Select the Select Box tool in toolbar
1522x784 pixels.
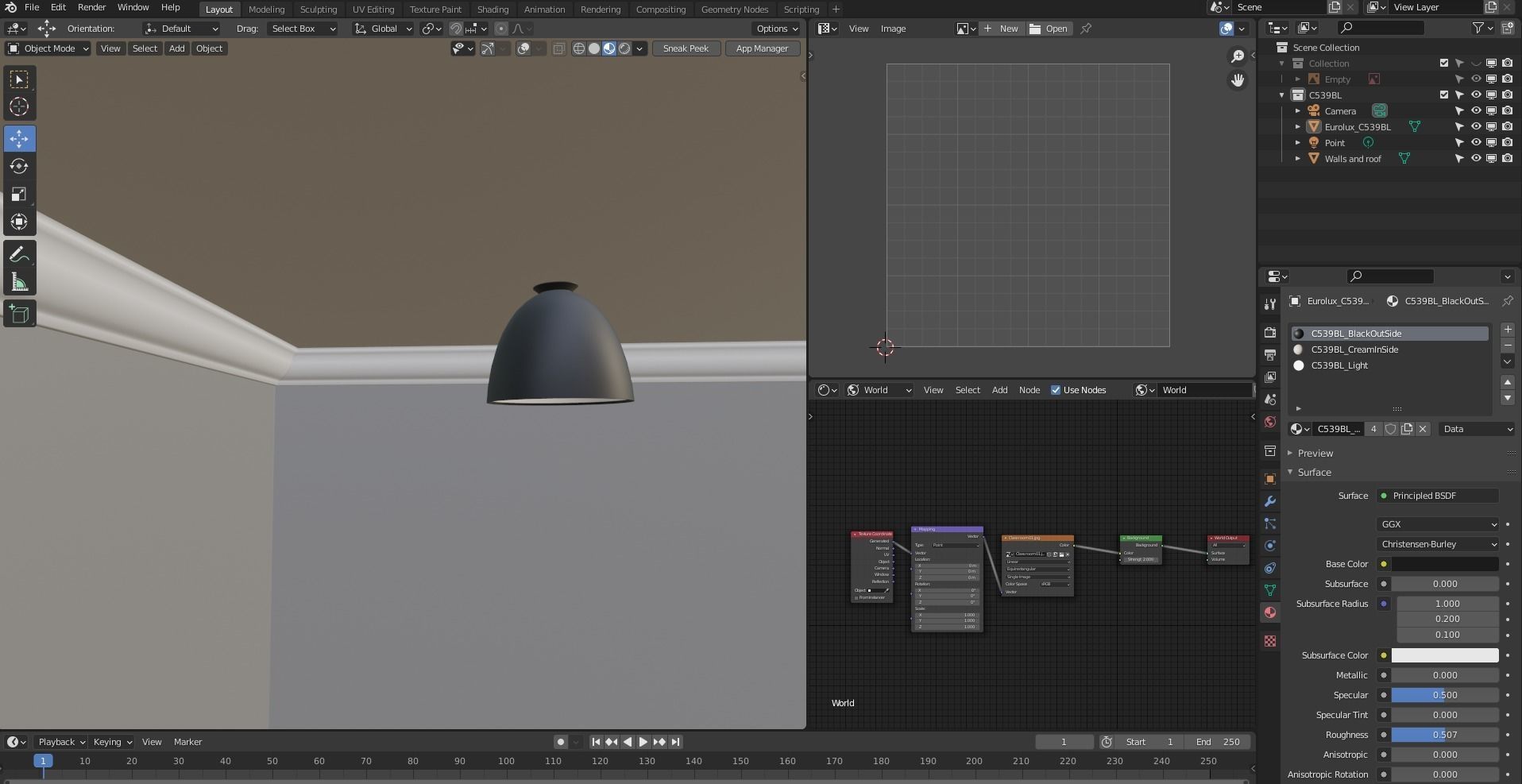[x=19, y=79]
